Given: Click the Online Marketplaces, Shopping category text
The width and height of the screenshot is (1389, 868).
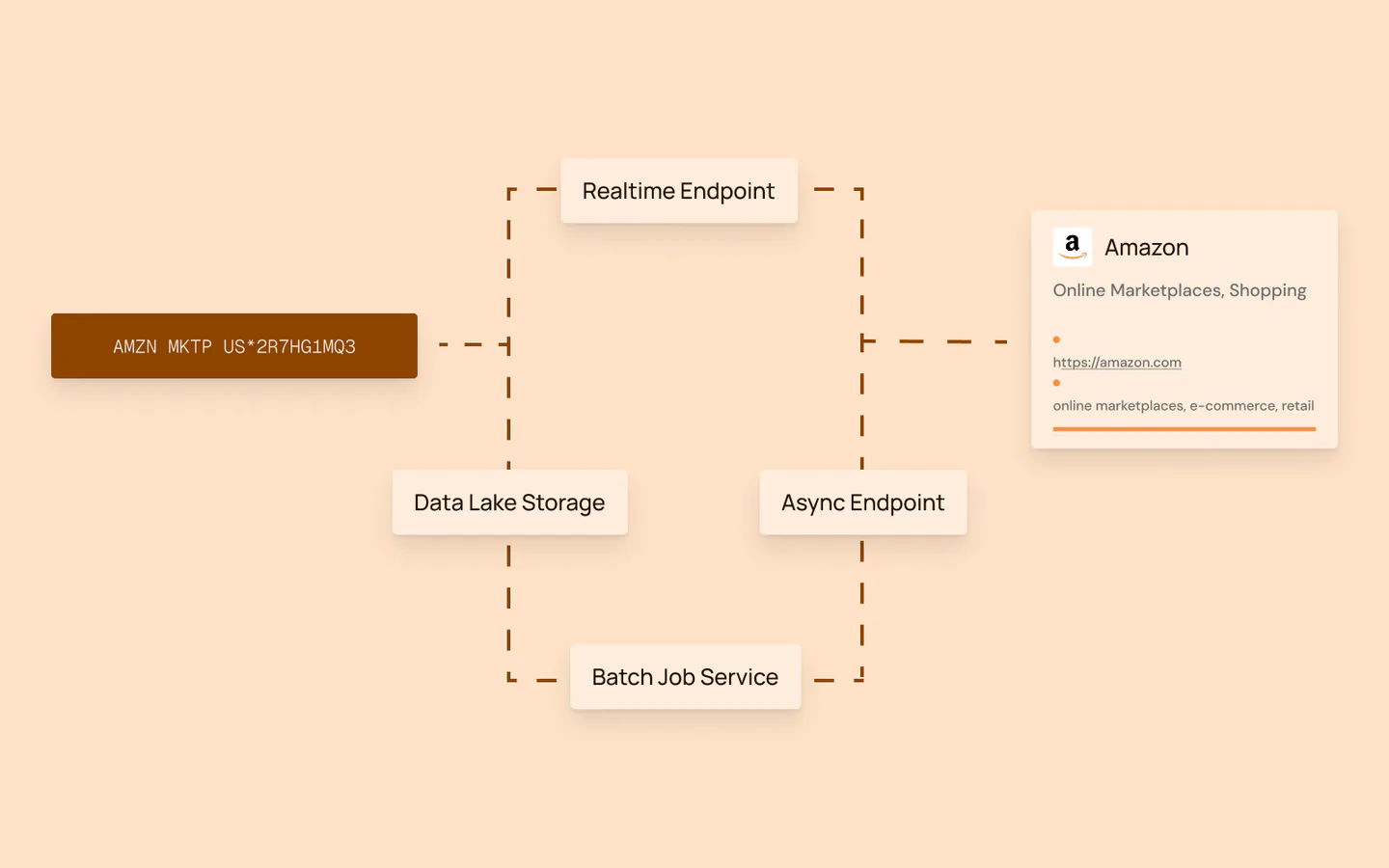Looking at the screenshot, I should (1180, 290).
